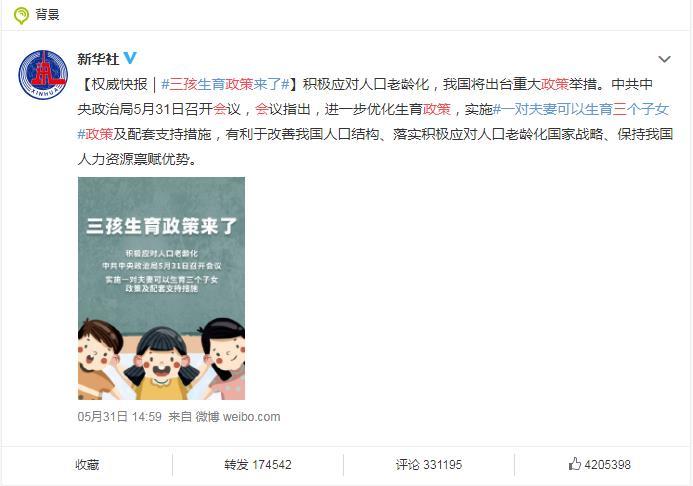Click the cartoon children in the poster
693x486 pixels.
[x=161, y=359]
